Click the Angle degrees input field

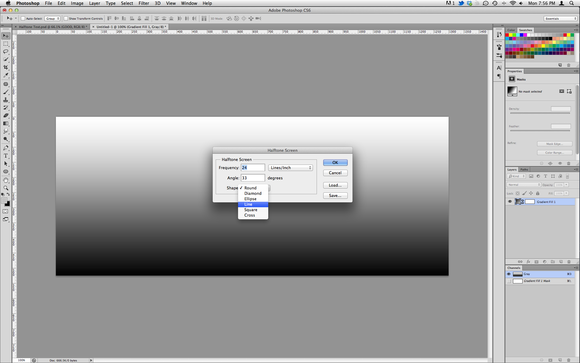[253, 178]
